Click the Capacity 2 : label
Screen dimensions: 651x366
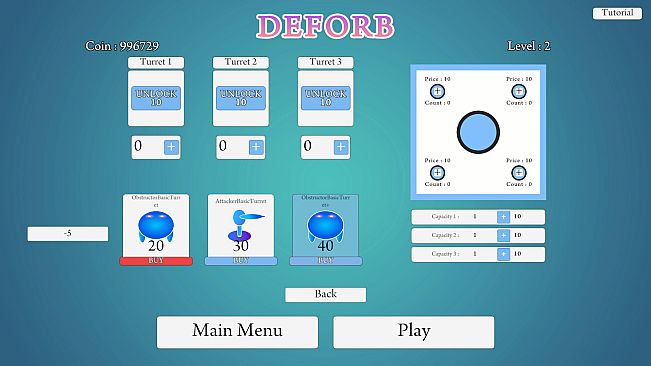tap(445, 235)
